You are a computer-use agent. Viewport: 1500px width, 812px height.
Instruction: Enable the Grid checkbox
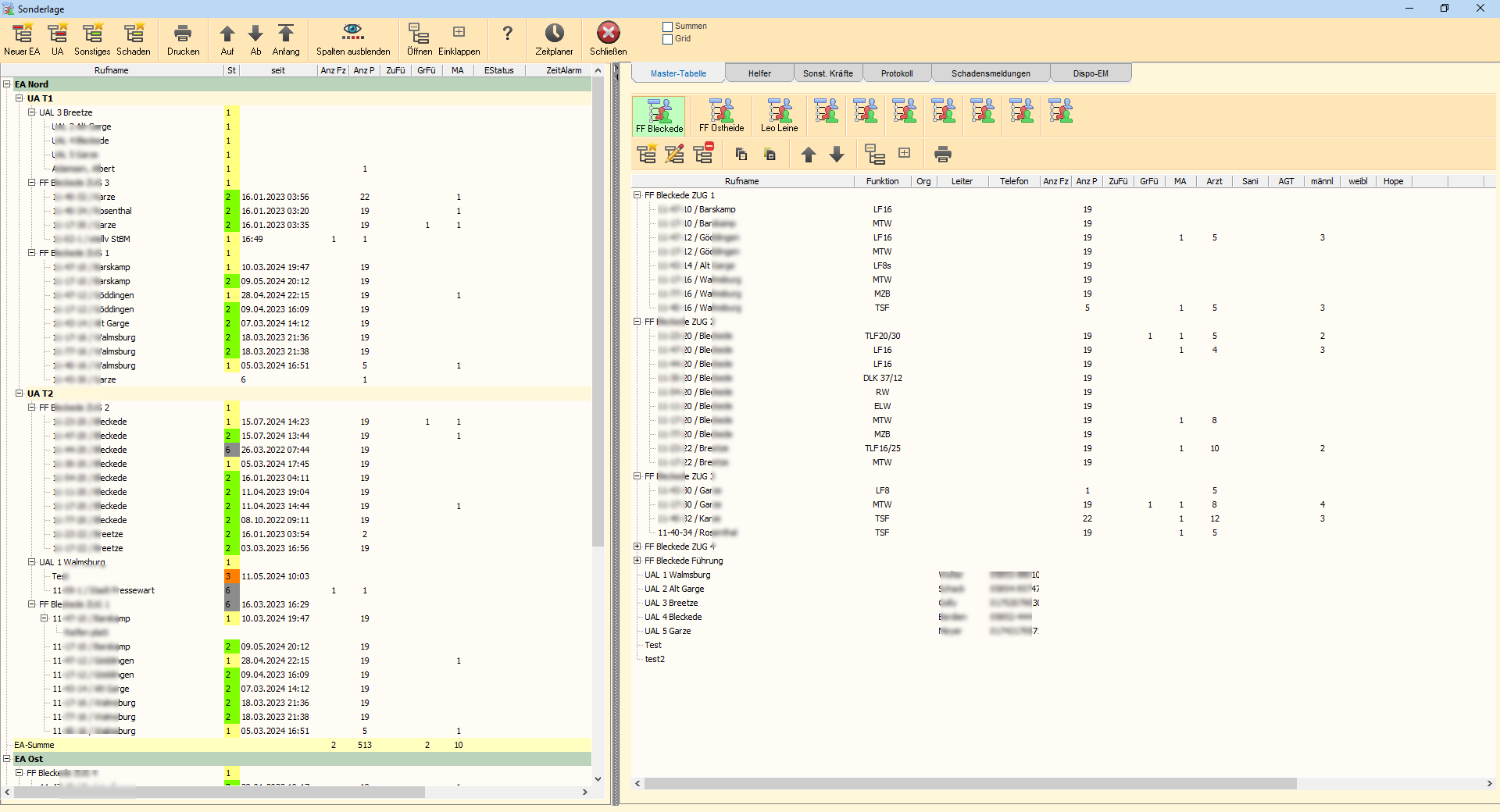(668, 39)
